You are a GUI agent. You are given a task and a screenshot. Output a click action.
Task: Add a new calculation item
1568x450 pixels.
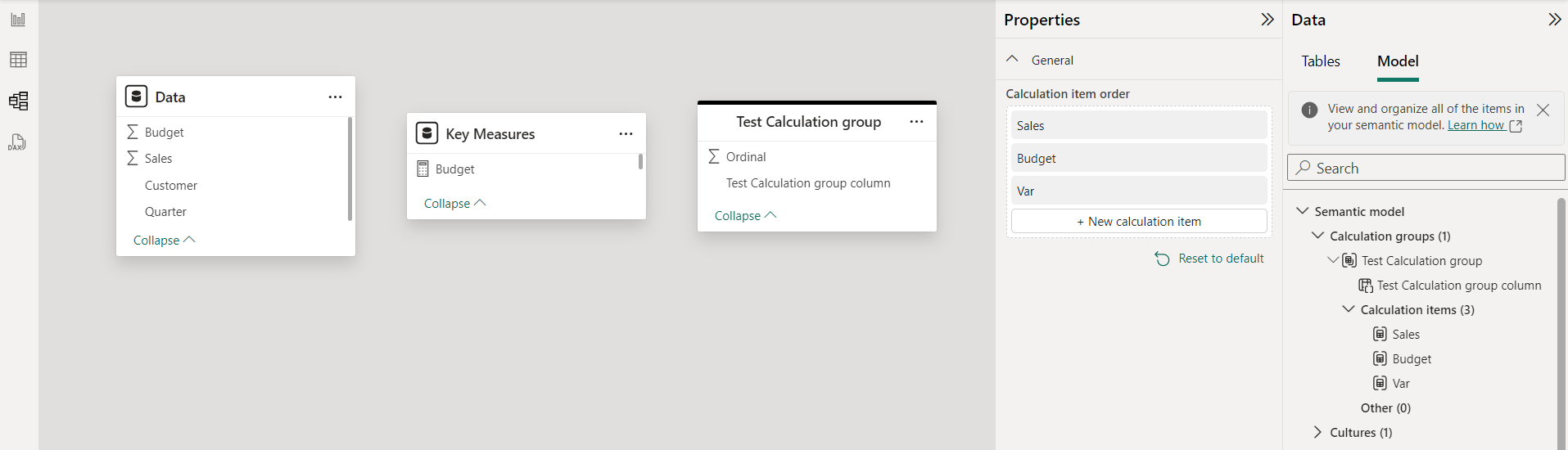(1139, 221)
